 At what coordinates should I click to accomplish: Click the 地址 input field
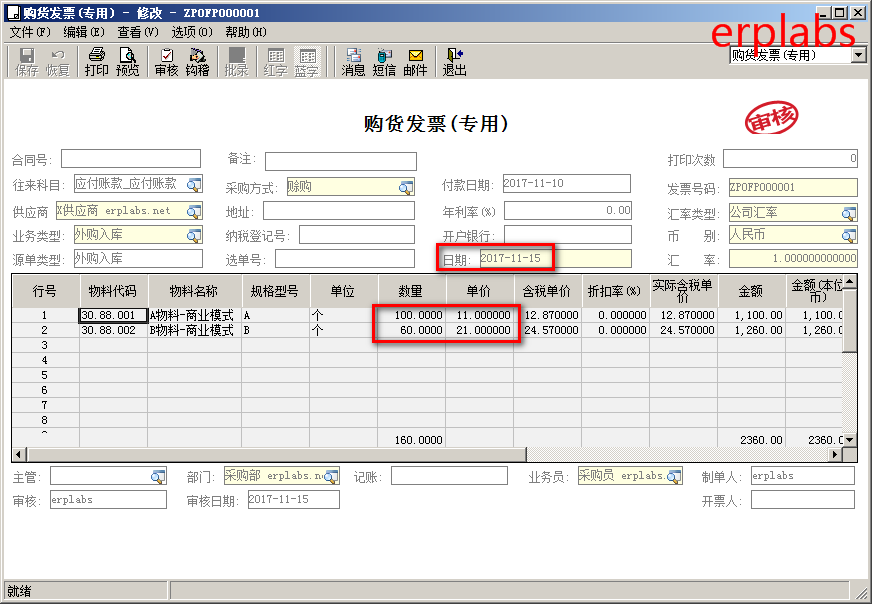point(339,211)
